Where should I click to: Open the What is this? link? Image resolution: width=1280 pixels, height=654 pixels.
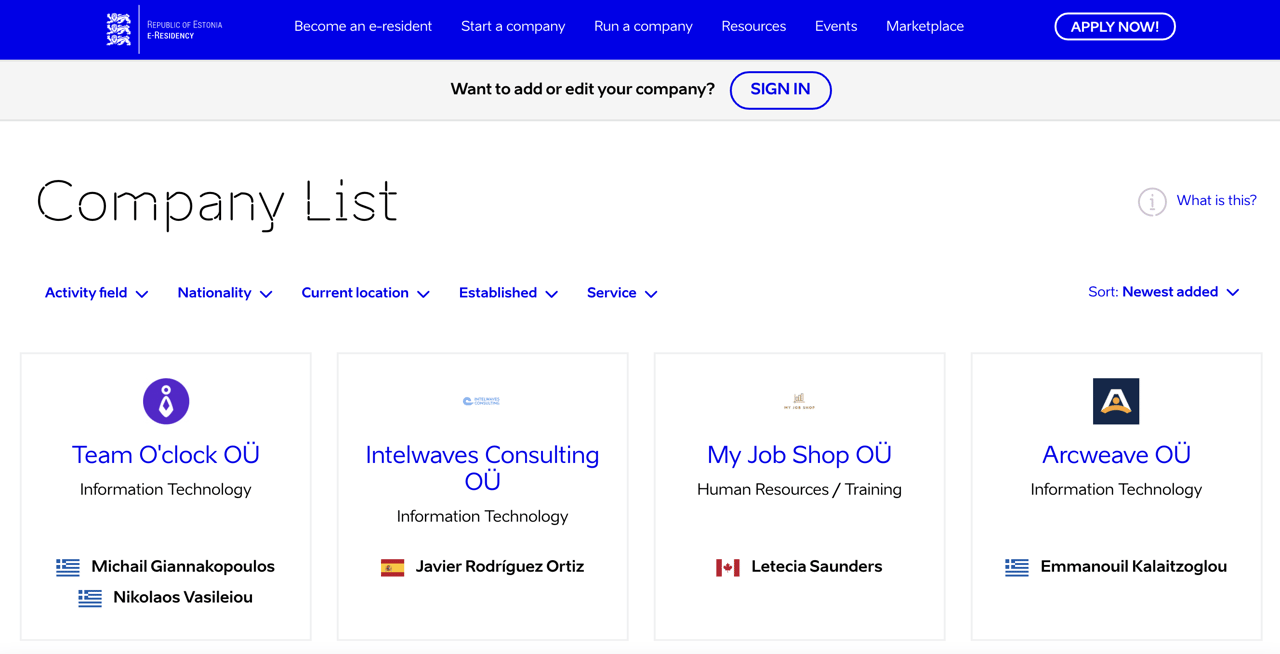[1216, 201]
